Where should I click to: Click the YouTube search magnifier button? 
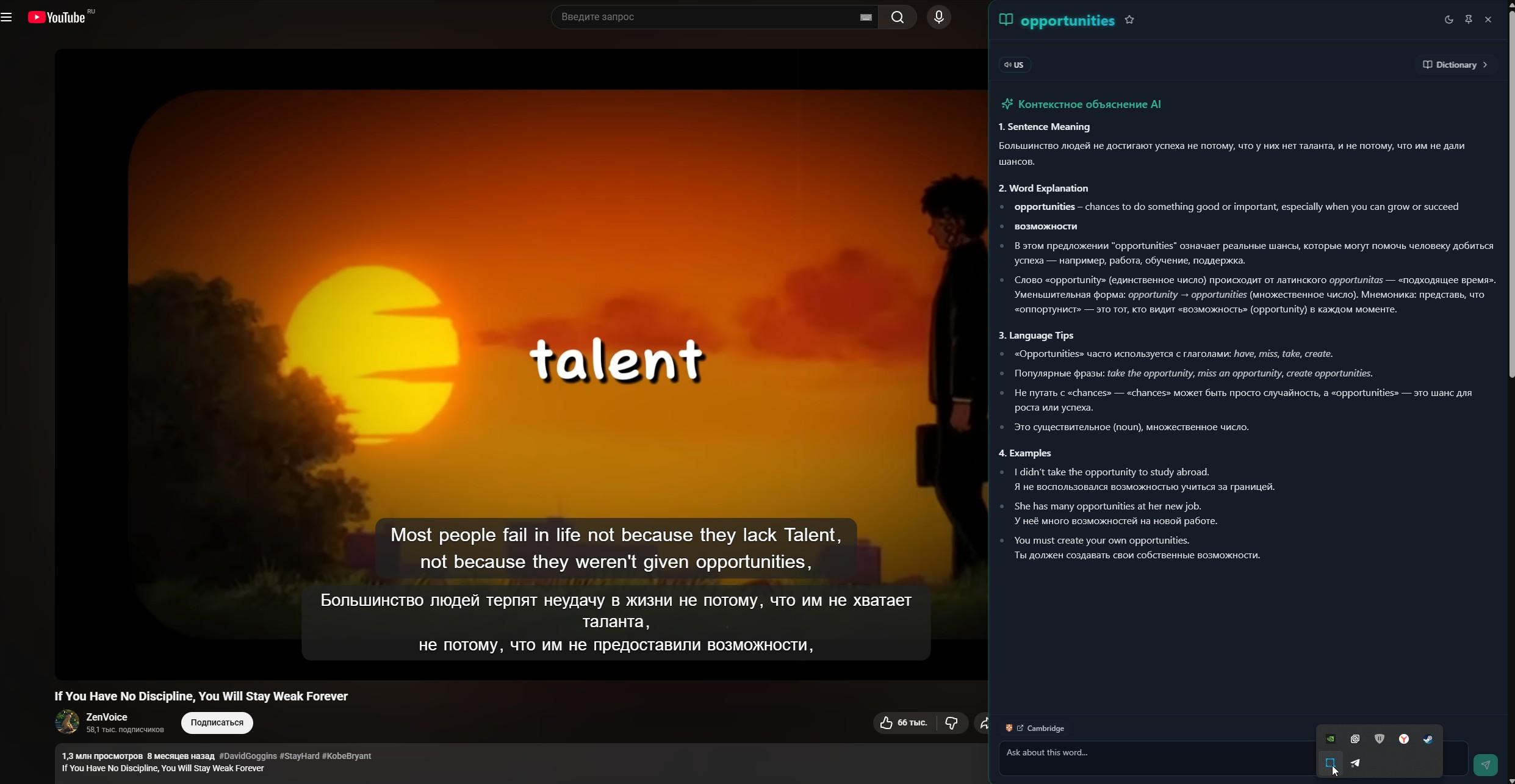click(x=898, y=17)
